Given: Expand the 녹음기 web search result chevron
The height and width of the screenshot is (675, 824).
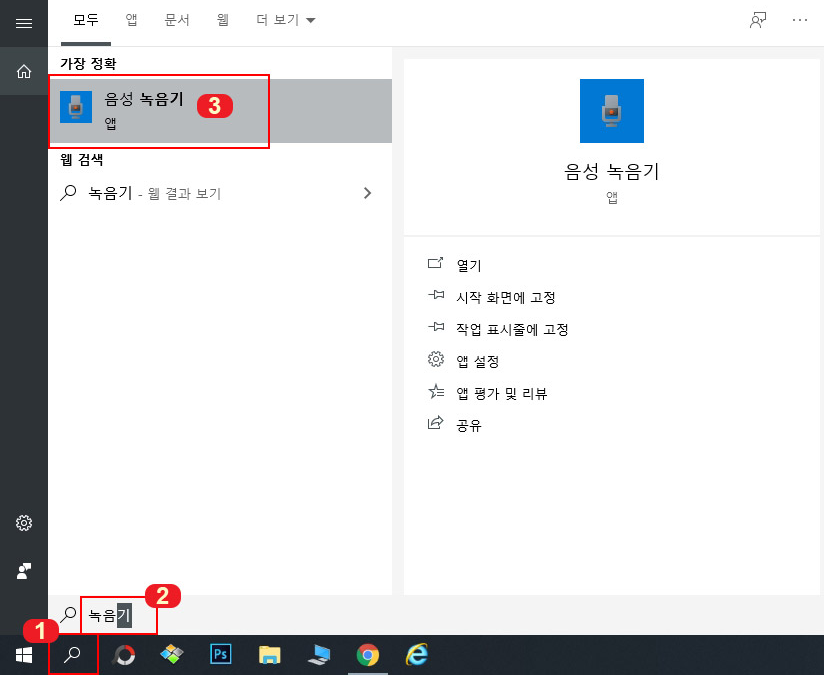Looking at the screenshot, I should point(367,193).
